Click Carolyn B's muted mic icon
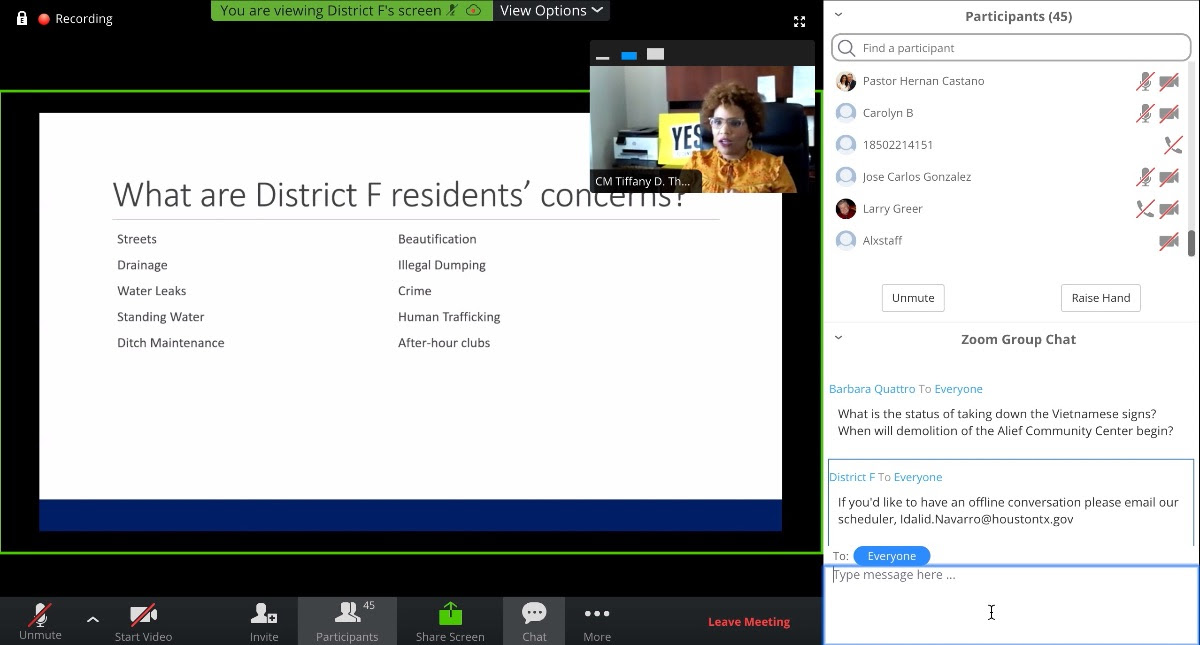The height and width of the screenshot is (645, 1200). pyautogui.click(x=1145, y=113)
